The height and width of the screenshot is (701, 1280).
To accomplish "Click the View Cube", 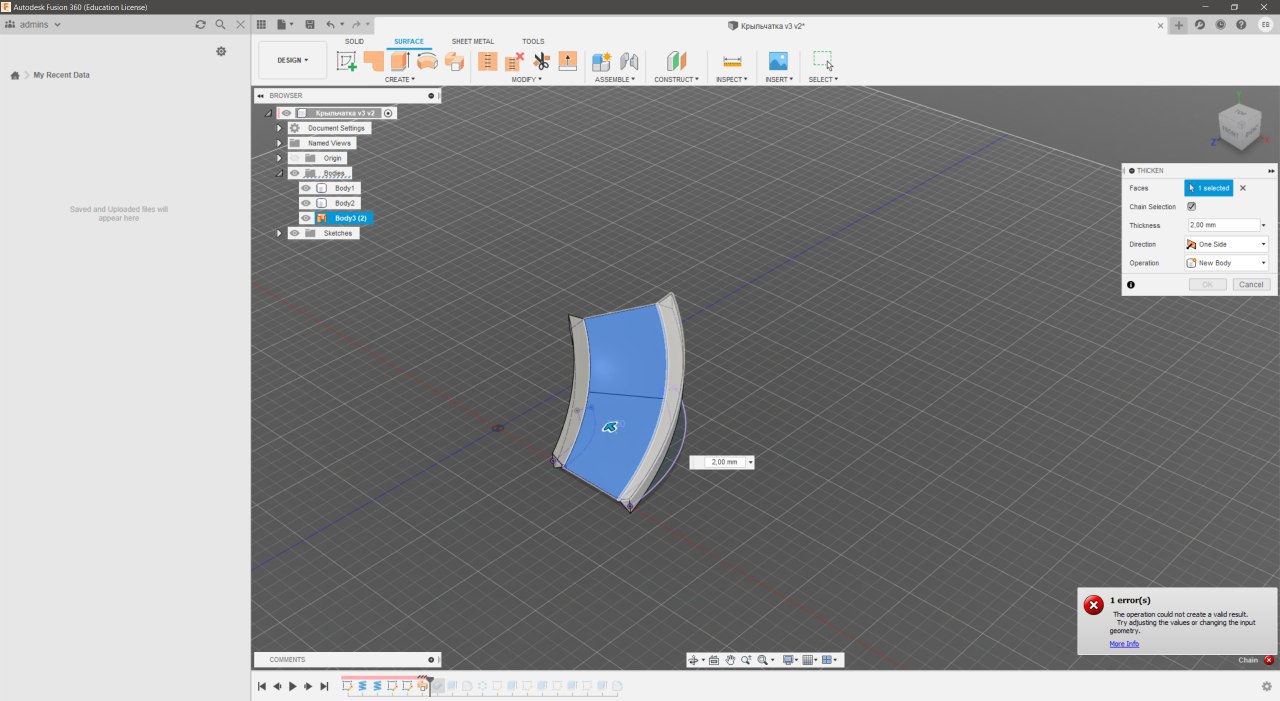I will click(x=1238, y=126).
